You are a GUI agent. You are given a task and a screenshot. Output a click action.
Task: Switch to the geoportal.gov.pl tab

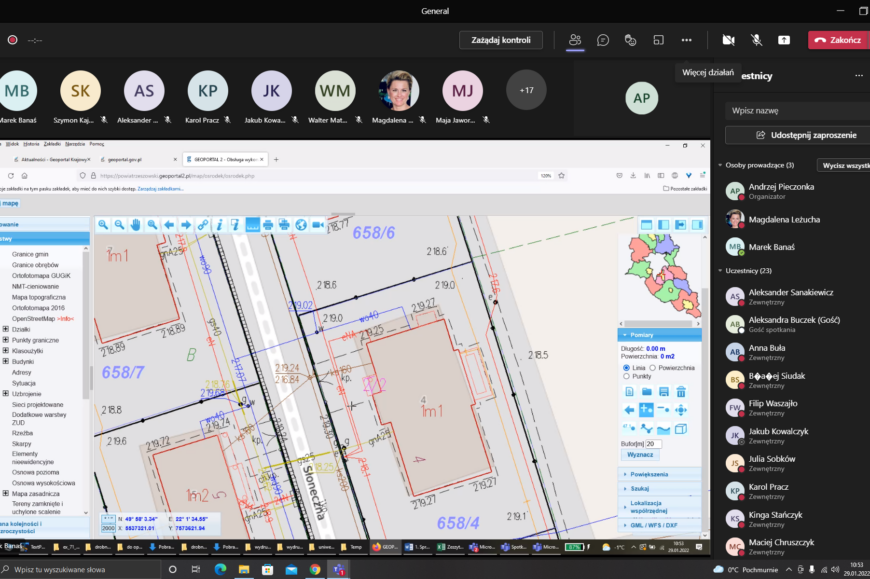point(137,159)
